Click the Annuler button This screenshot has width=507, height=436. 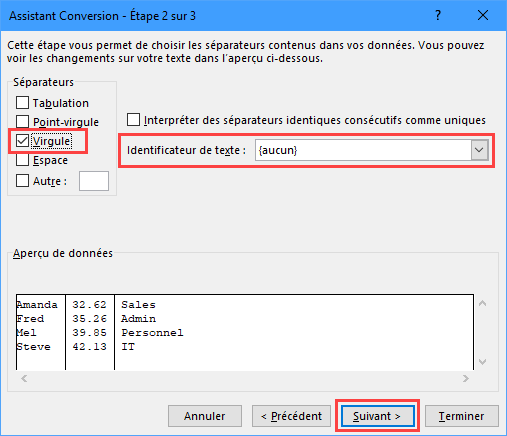pos(205,416)
